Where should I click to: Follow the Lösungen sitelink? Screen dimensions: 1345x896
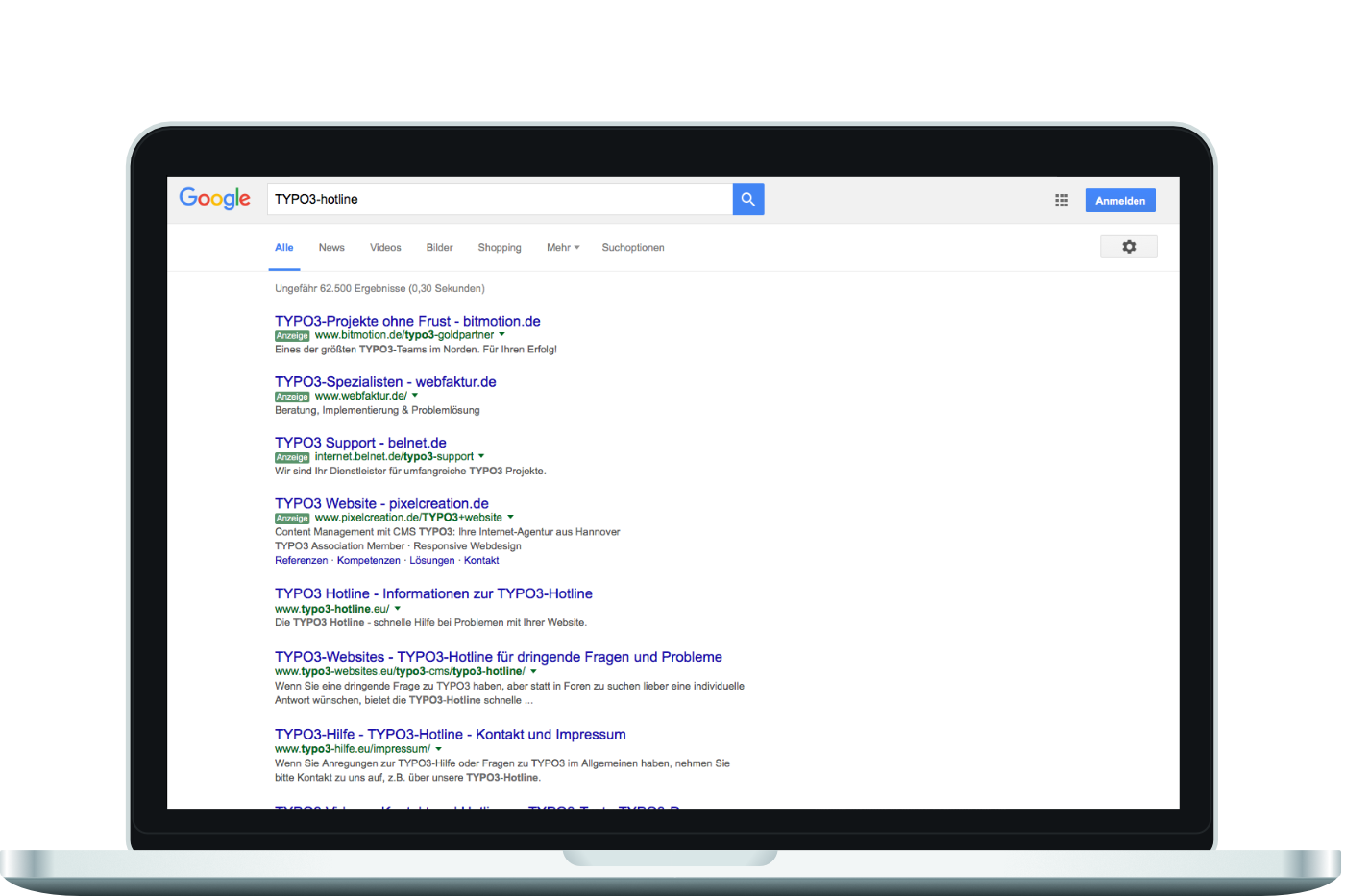(x=432, y=561)
